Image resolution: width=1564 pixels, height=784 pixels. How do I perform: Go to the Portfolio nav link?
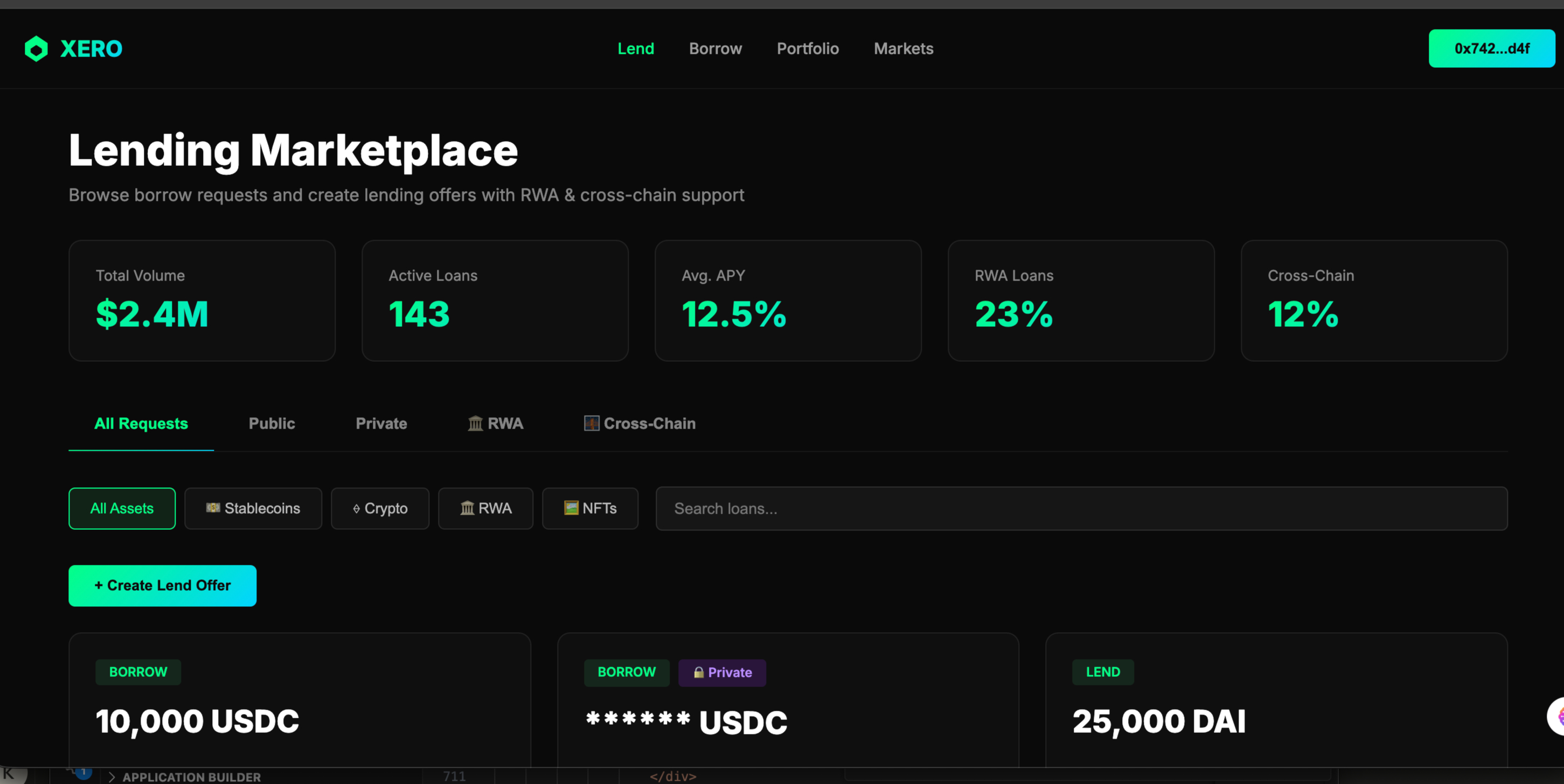tap(807, 48)
